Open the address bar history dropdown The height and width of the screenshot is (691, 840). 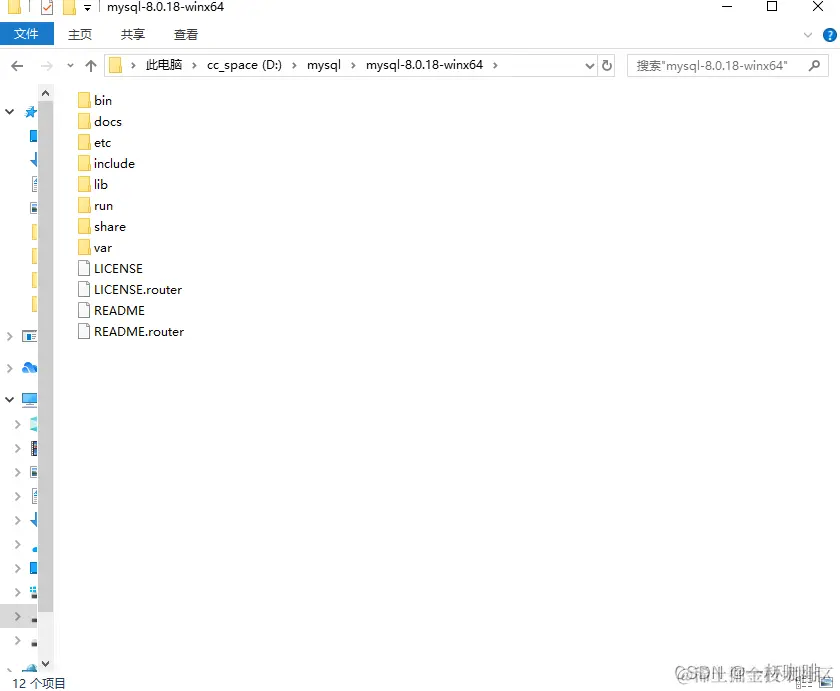pos(589,66)
